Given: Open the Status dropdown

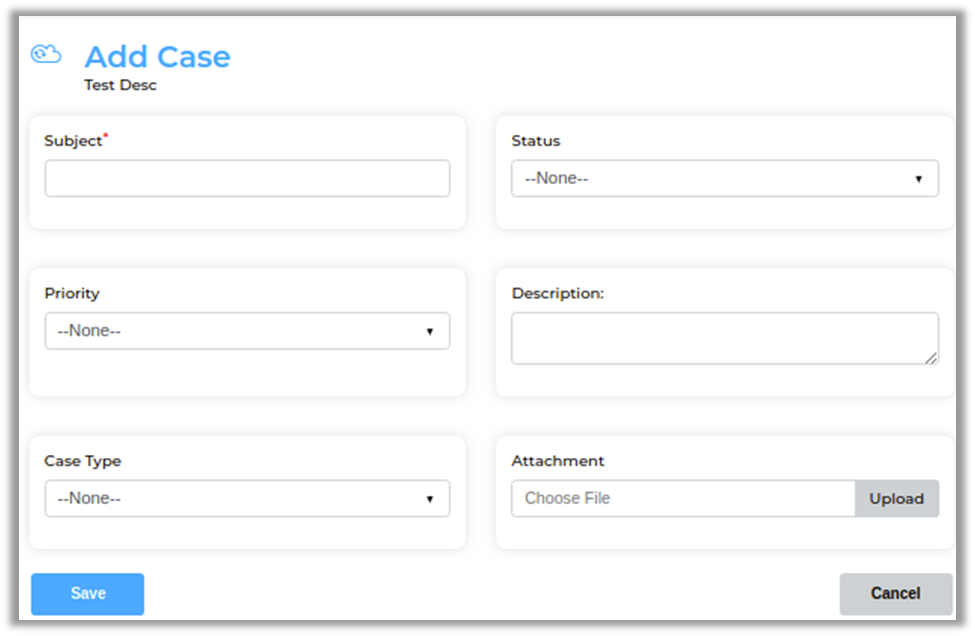Looking at the screenshot, I should click(724, 178).
